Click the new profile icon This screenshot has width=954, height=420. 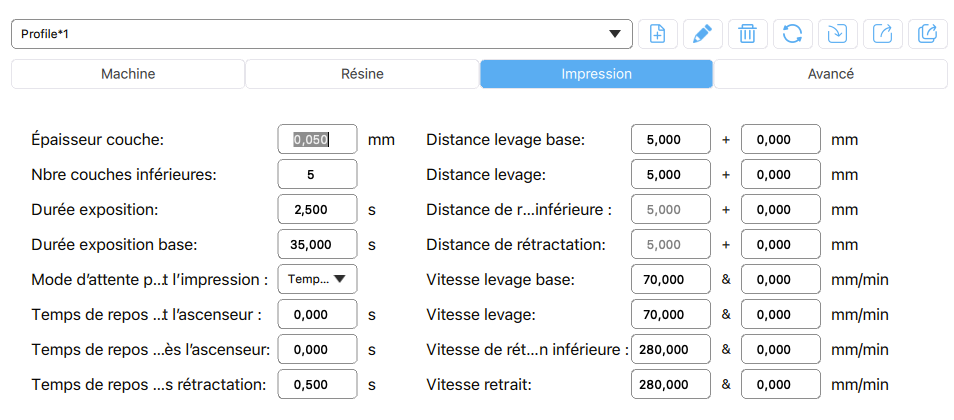tap(658, 34)
